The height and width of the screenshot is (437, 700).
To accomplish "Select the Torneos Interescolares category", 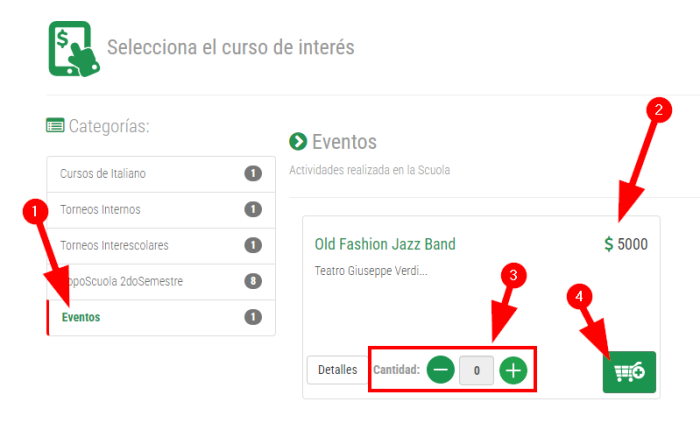I will click(x=161, y=246).
